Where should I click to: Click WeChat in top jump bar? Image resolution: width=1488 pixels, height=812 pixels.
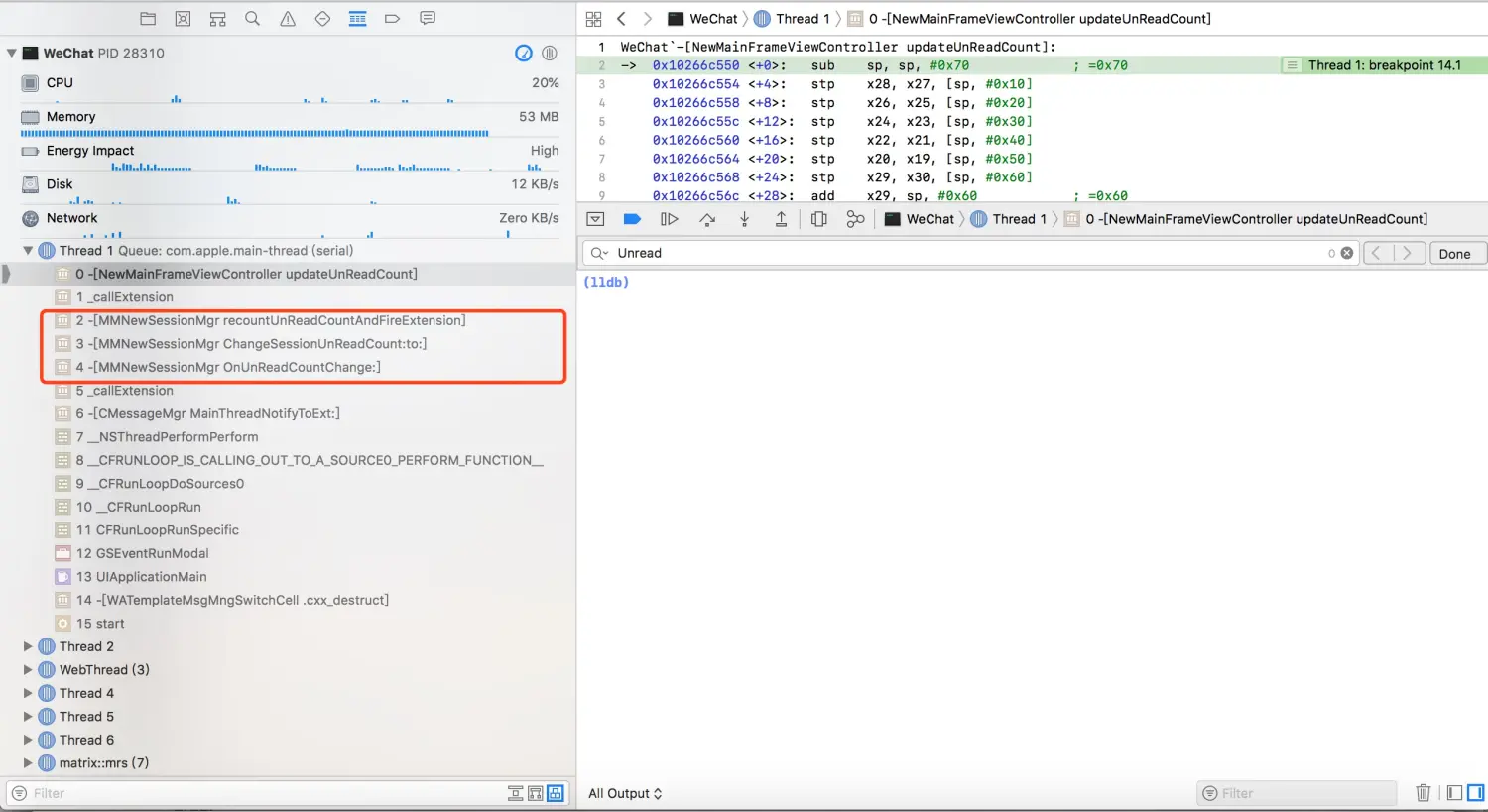702,19
